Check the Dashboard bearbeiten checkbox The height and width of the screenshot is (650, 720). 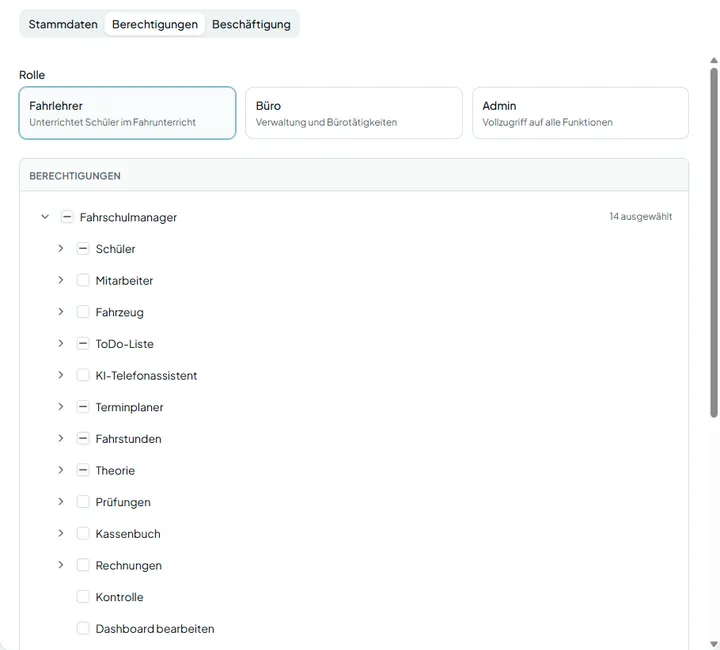[83, 629]
